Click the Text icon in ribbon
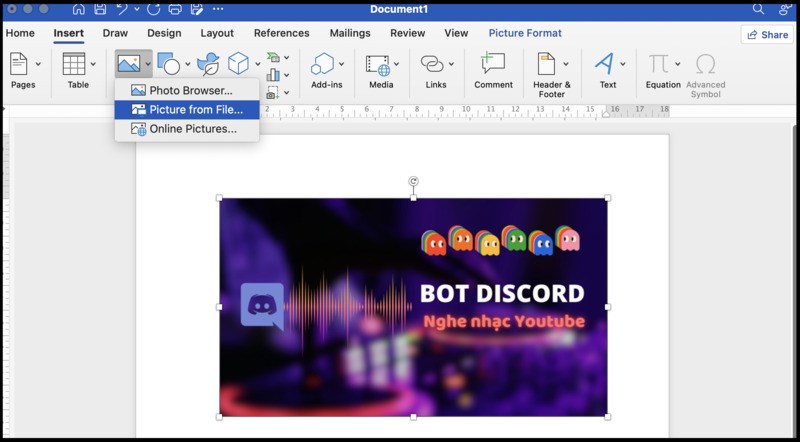The width and height of the screenshot is (800, 442). tap(605, 64)
